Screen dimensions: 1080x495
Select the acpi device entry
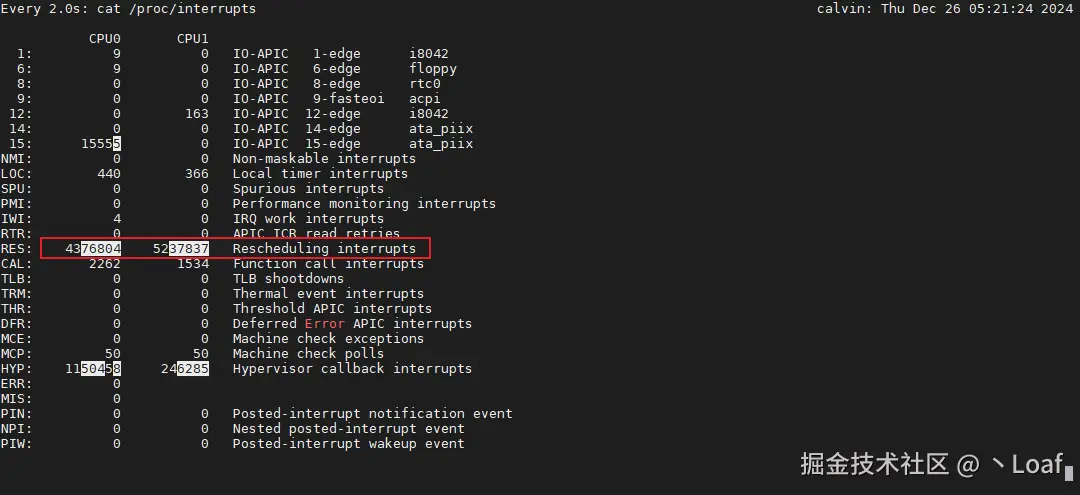425,99
